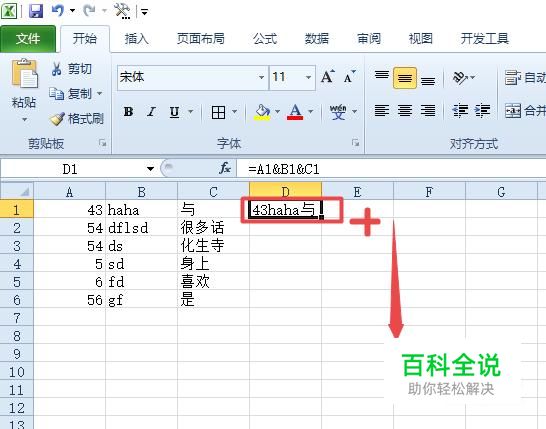Open the Excel application icon menu
The image size is (546, 429).
point(9,11)
